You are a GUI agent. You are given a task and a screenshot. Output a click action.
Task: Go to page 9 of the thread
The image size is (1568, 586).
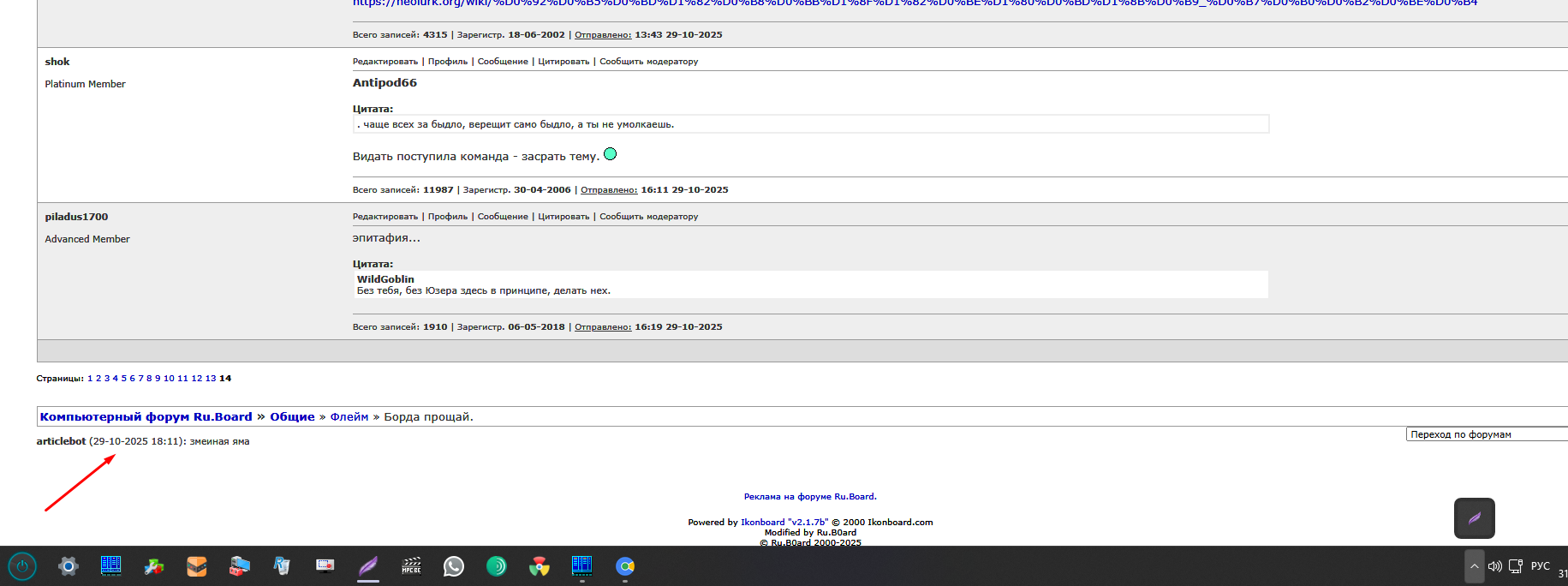click(158, 379)
